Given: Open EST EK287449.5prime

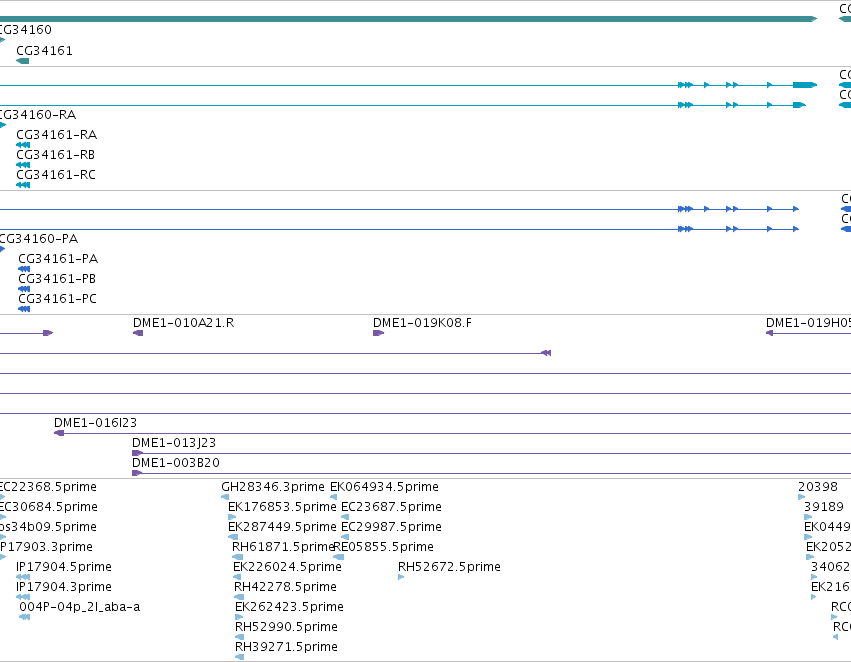Looking at the screenshot, I should click(282, 527).
